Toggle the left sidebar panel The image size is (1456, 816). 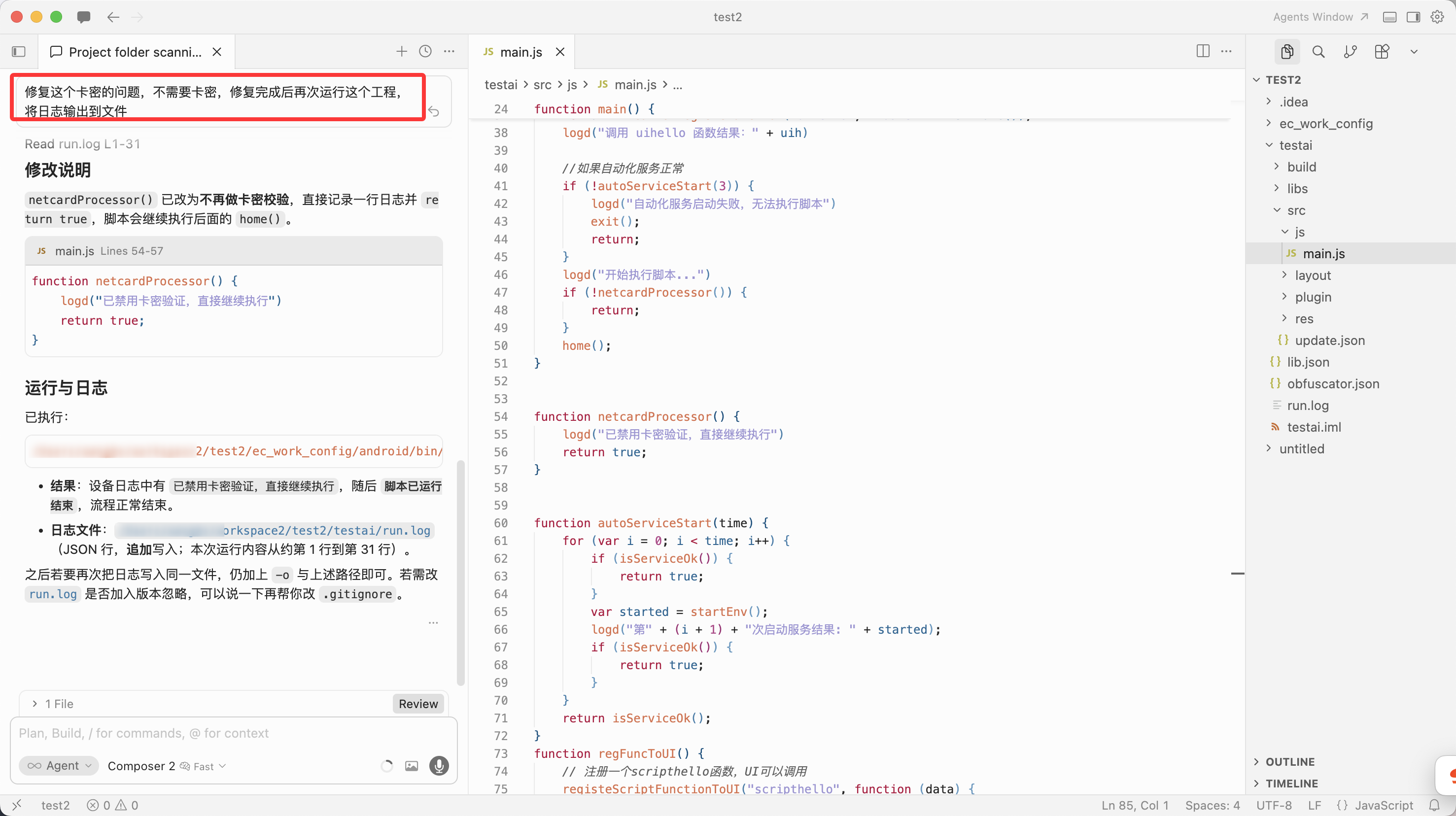[19, 52]
